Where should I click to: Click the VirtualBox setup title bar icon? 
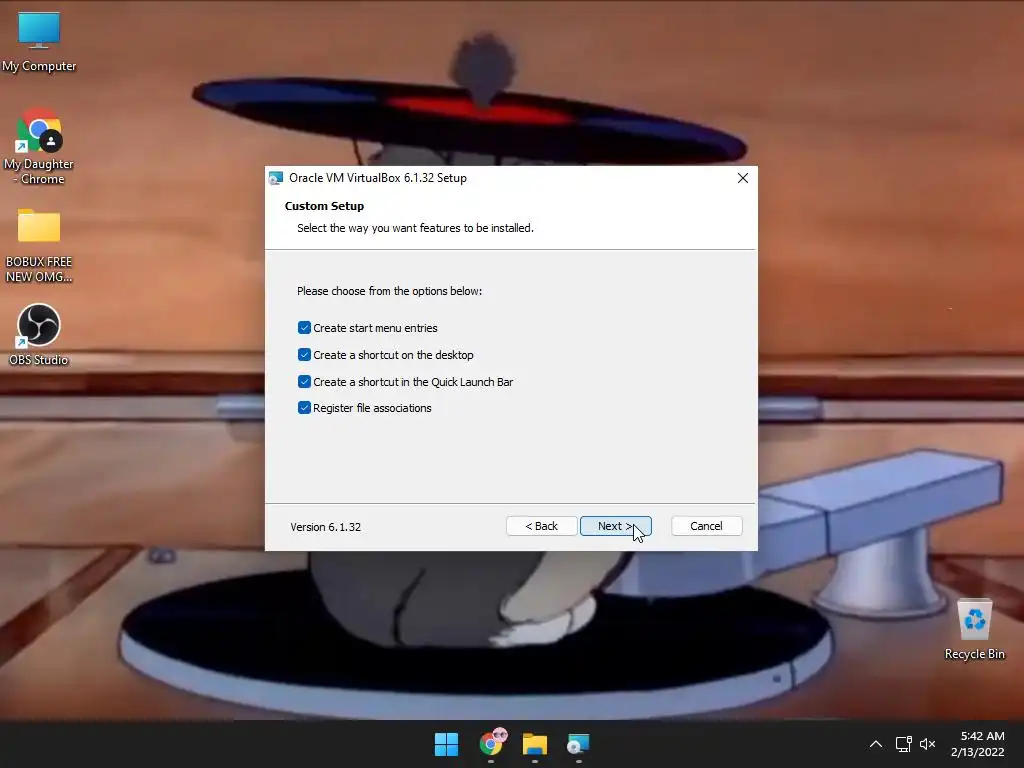pyautogui.click(x=276, y=178)
